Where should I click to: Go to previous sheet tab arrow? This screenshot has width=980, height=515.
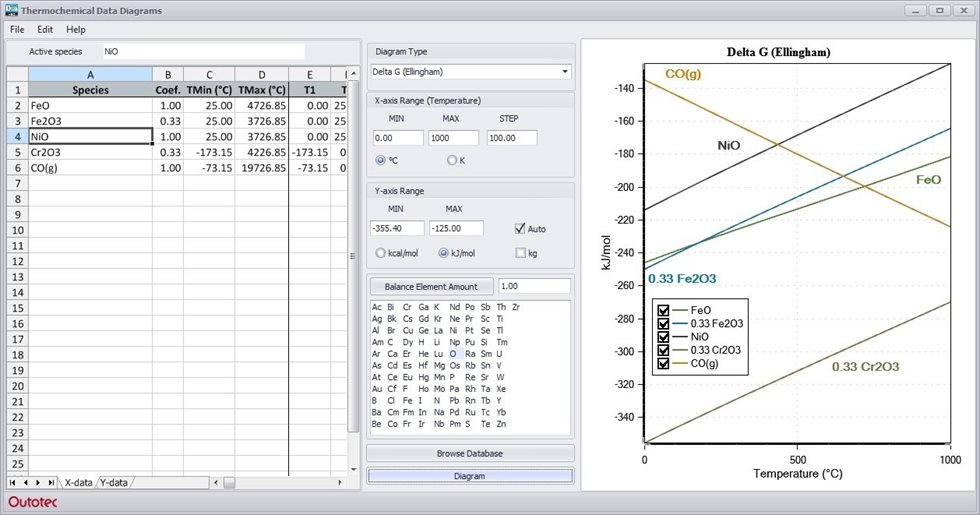click(x=26, y=482)
